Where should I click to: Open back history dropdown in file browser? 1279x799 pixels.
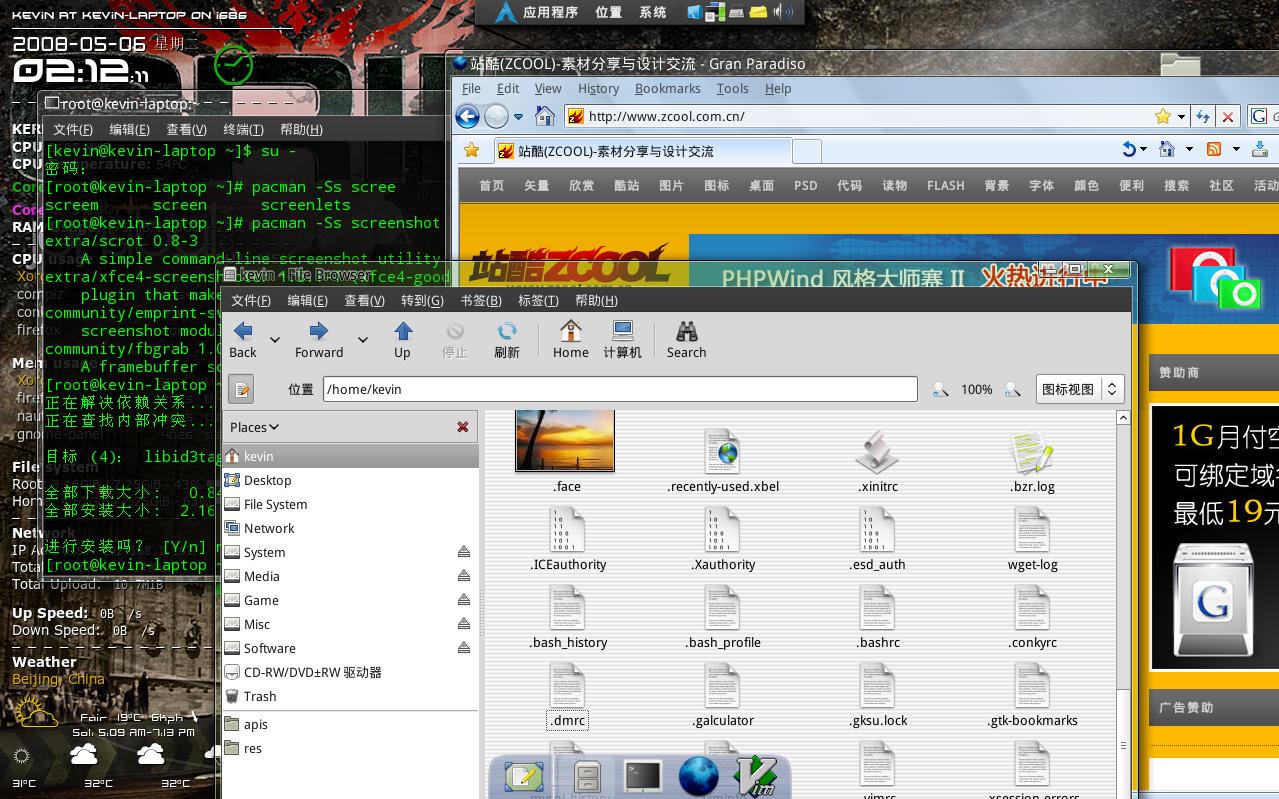275,340
